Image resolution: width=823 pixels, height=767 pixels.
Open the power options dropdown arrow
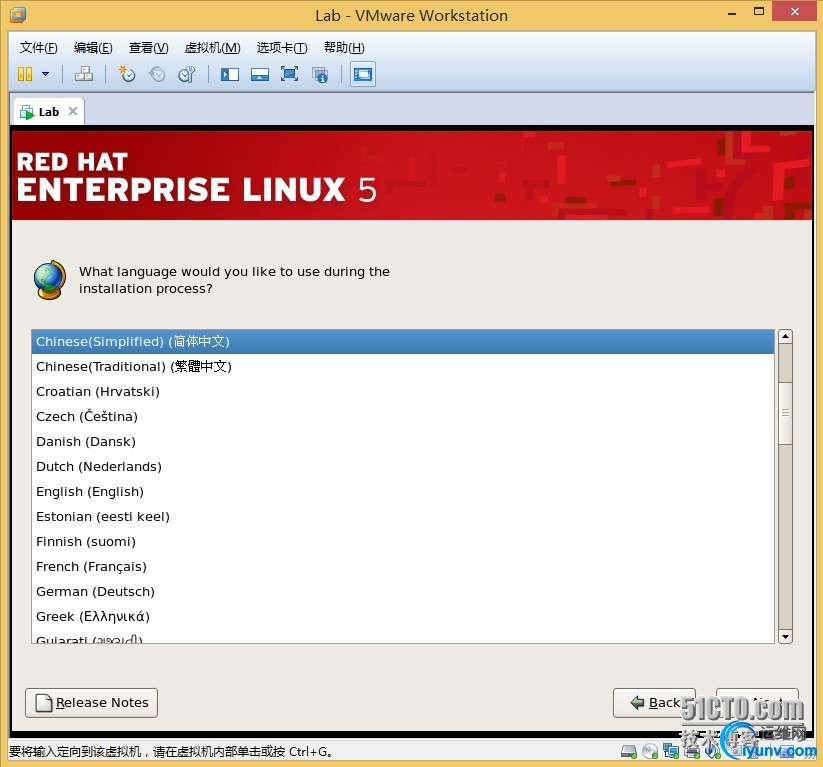tap(46, 74)
